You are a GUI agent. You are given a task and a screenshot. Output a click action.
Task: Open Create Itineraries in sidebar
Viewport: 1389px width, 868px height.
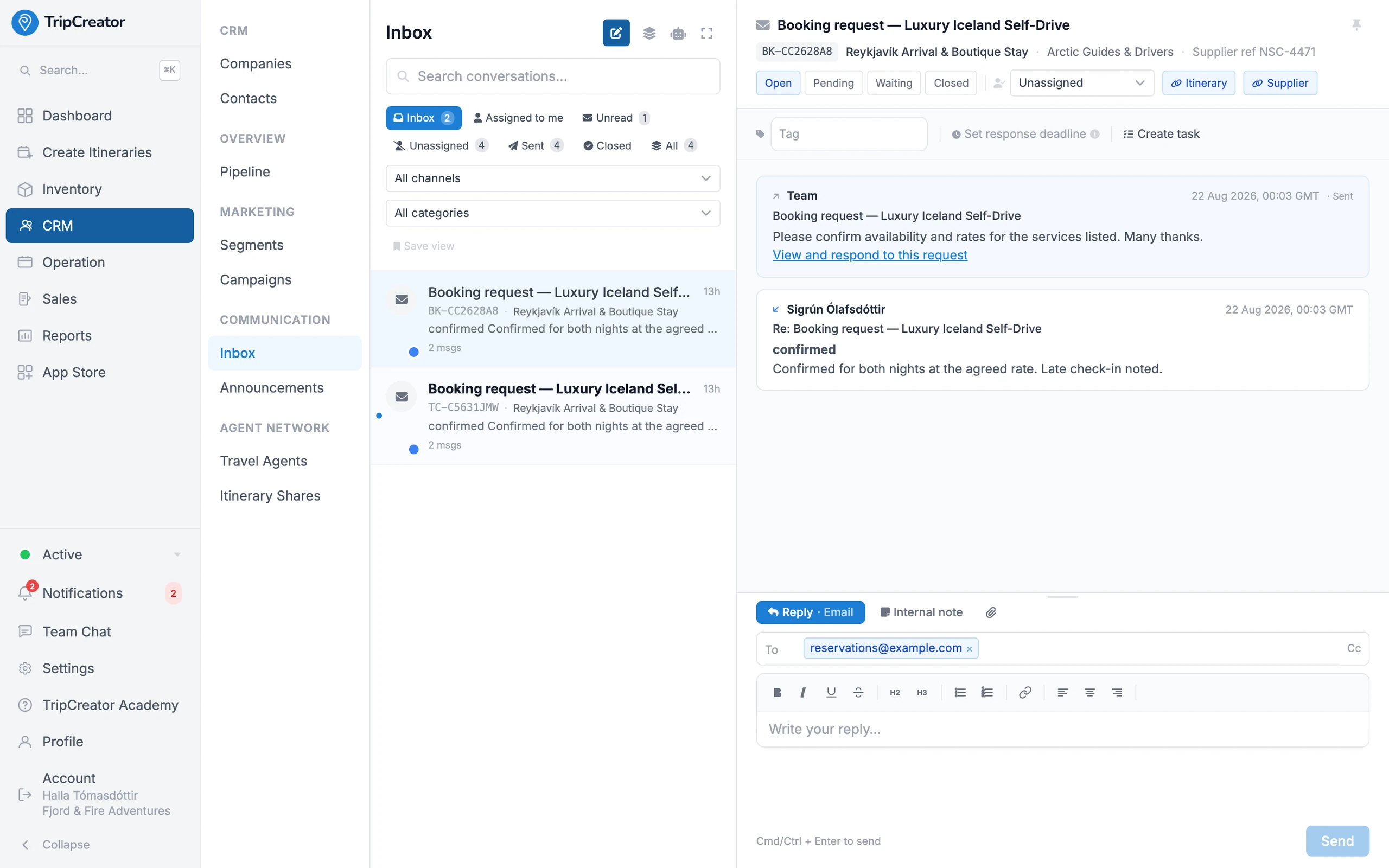(x=100, y=152)
